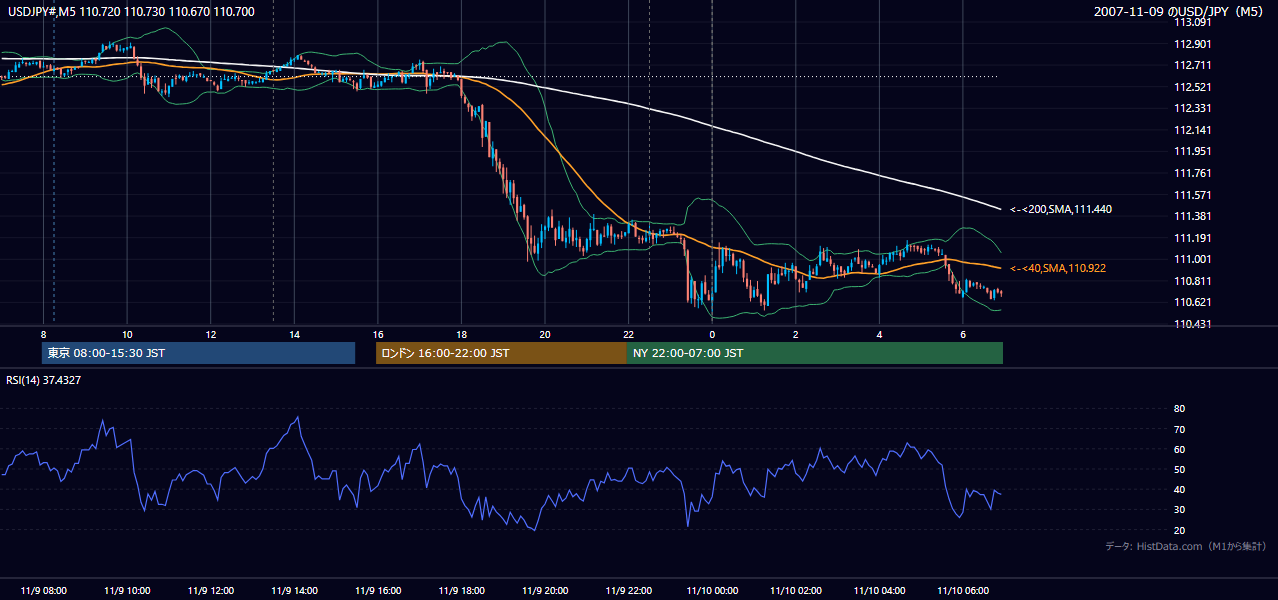Click hour label 2 under price chart
Image resolution: width=1278 pixels, height=600 pixels.
(x=796, y=334)
